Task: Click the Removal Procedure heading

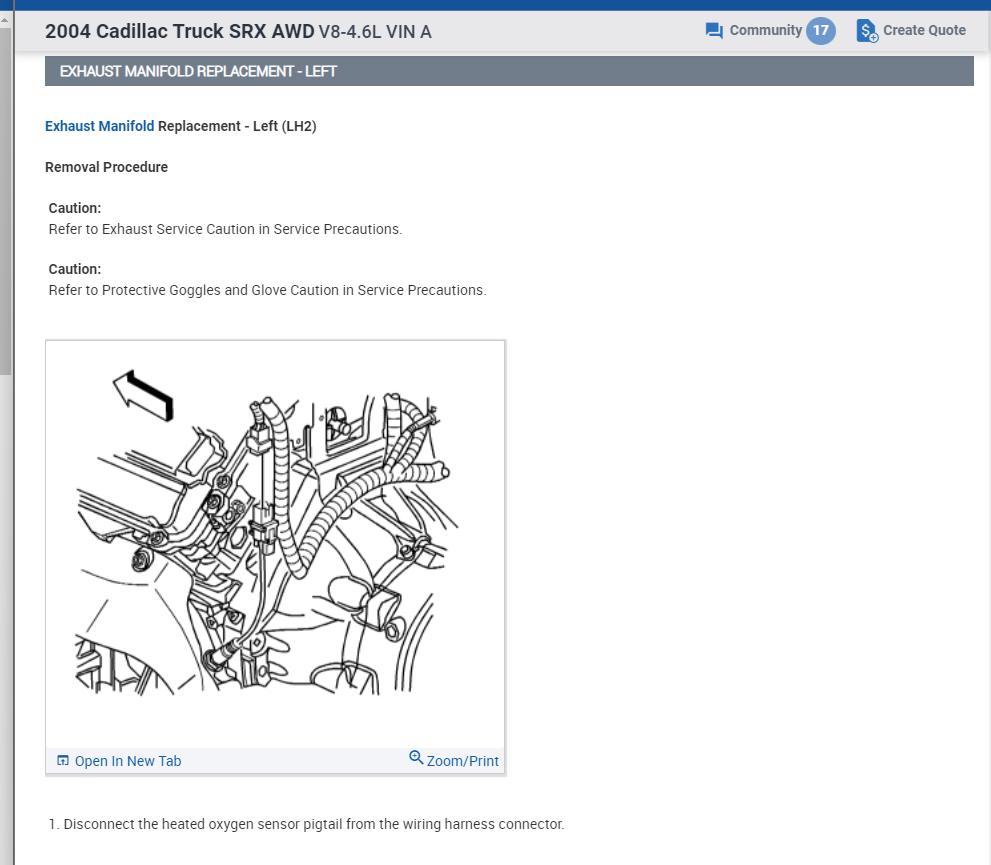Action: (x=106, y=167)
